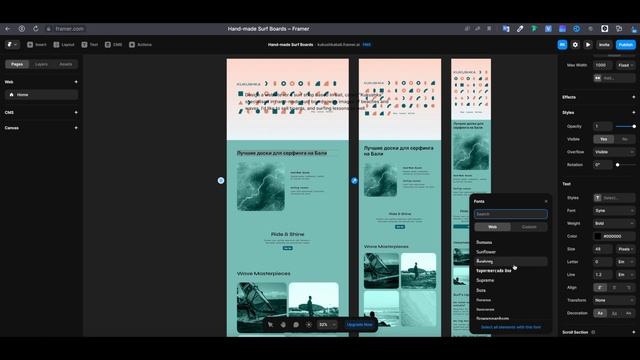This screenshot has height=360, width=640.
Task: Add an effect with Effects plus icon
Action: 633,97
